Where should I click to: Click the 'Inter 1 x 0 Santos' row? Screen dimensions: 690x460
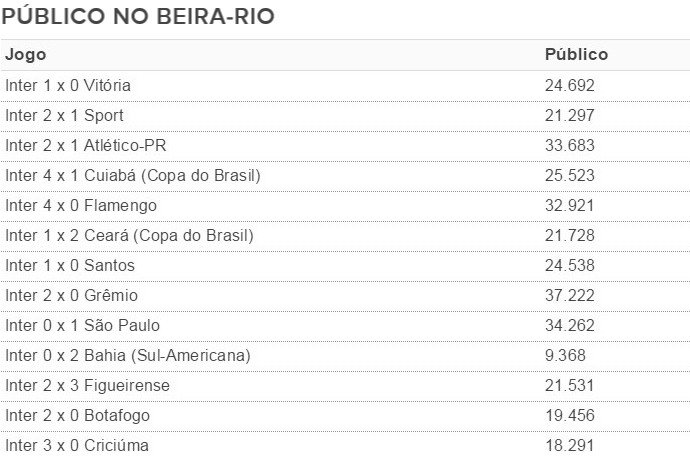[x=345, y=266]
